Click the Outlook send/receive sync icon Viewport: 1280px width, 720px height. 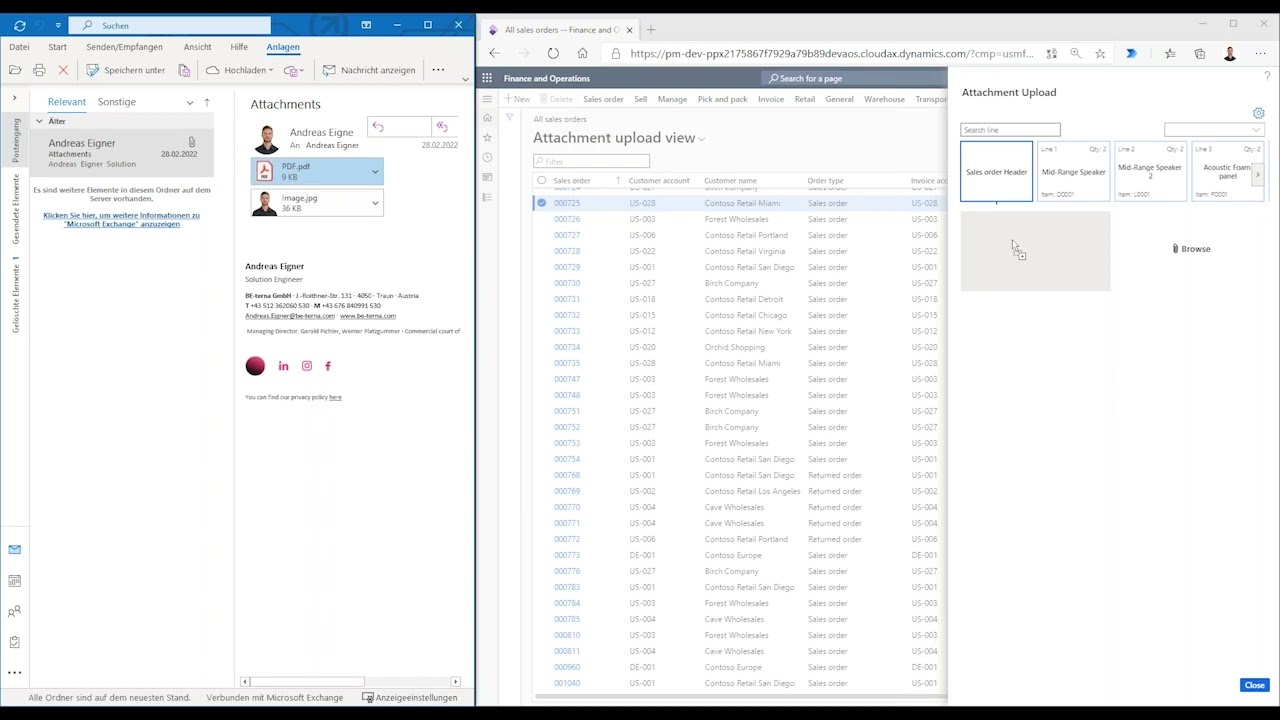coord(19,25)
